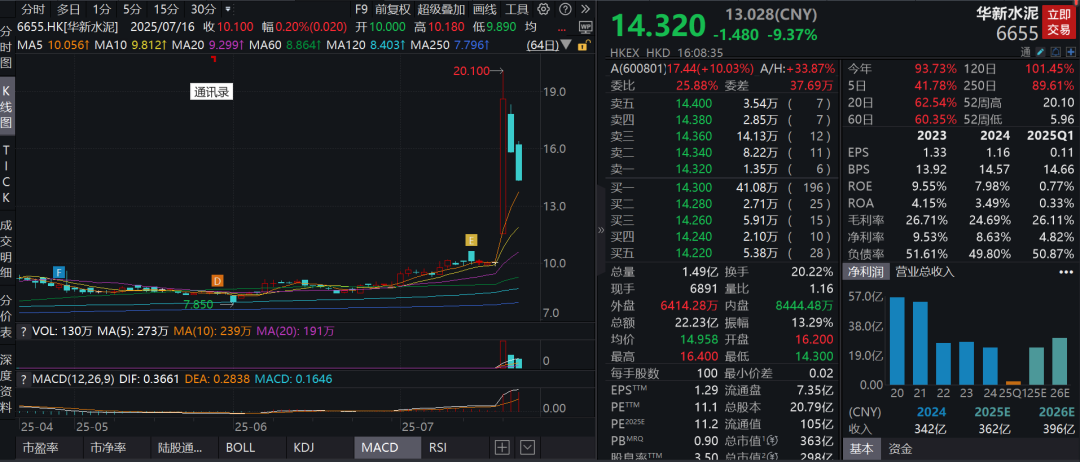1080x462 pixels.
Task: Click the 通讯录 tooltip label
Action: pyautogui.click(x=211, y=92)
